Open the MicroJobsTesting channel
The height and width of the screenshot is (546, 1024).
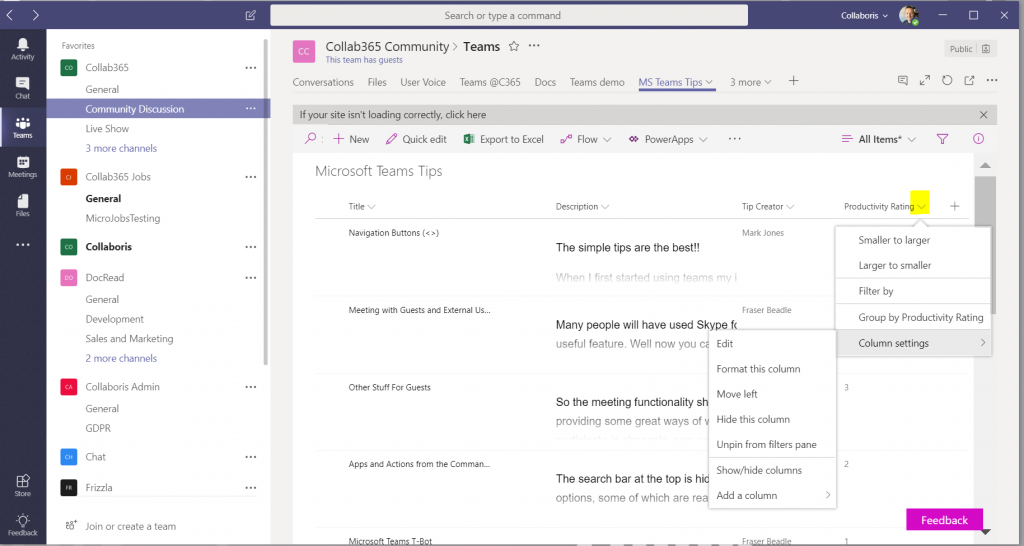click(123, 218)
